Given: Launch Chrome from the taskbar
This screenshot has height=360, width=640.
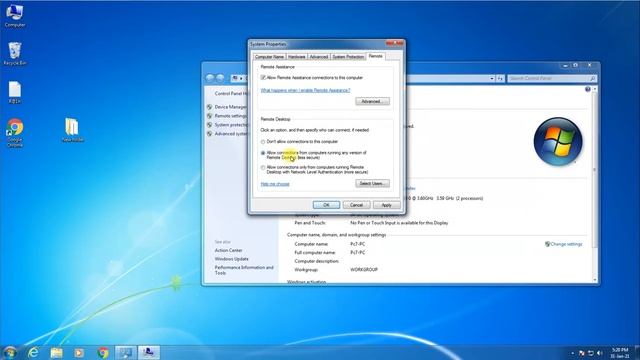Looking at the screenshot, I should click(x=102, y=353).
